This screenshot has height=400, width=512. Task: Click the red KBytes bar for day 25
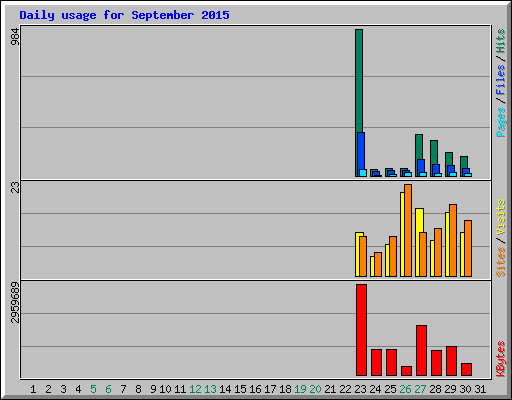pyautogui.click(x=391, y=363)
